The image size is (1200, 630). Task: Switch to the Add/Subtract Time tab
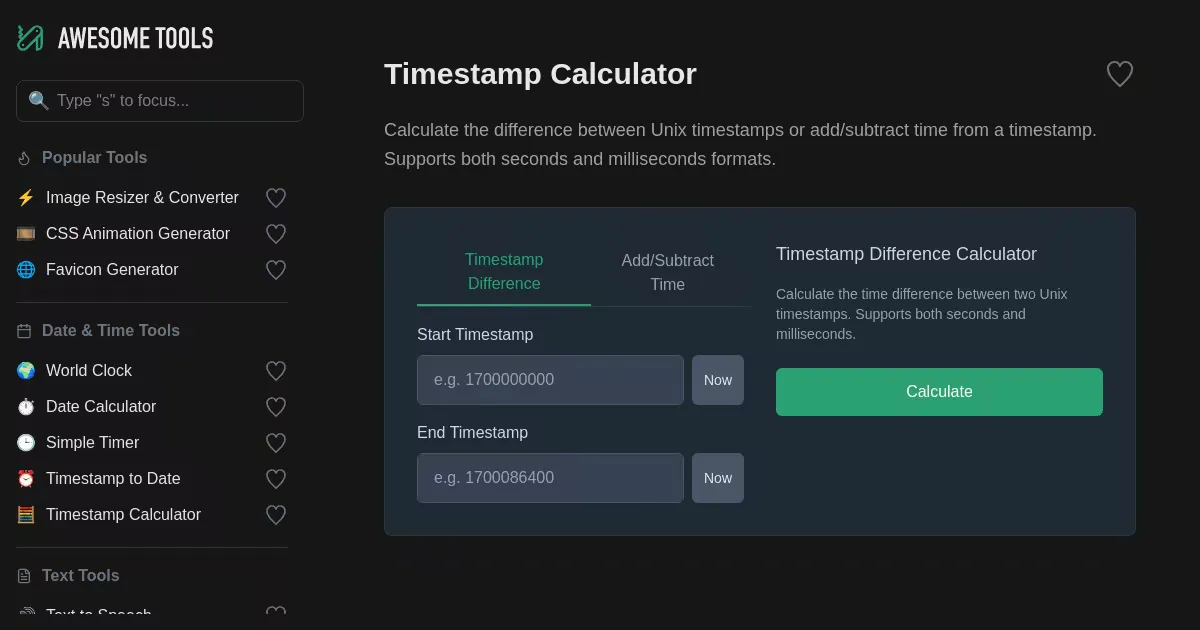click(667, 272)
